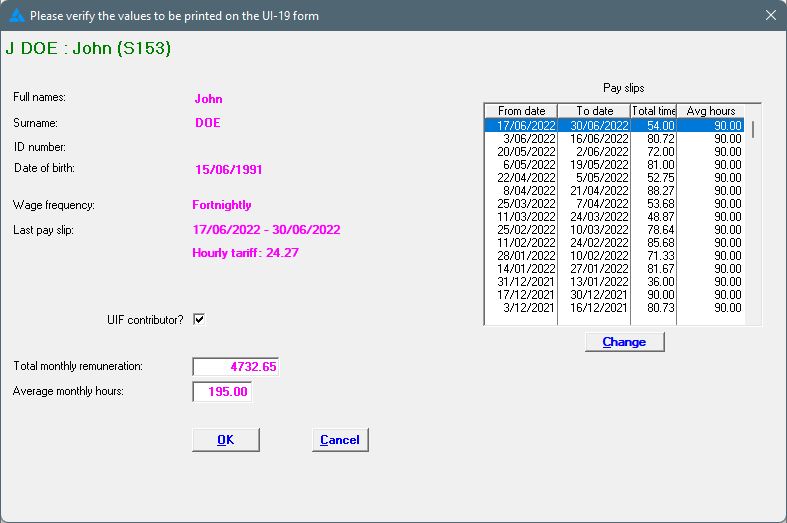Click total time value 78.64
The height and width of the screenshot is (523, 787).
point(661,230)
